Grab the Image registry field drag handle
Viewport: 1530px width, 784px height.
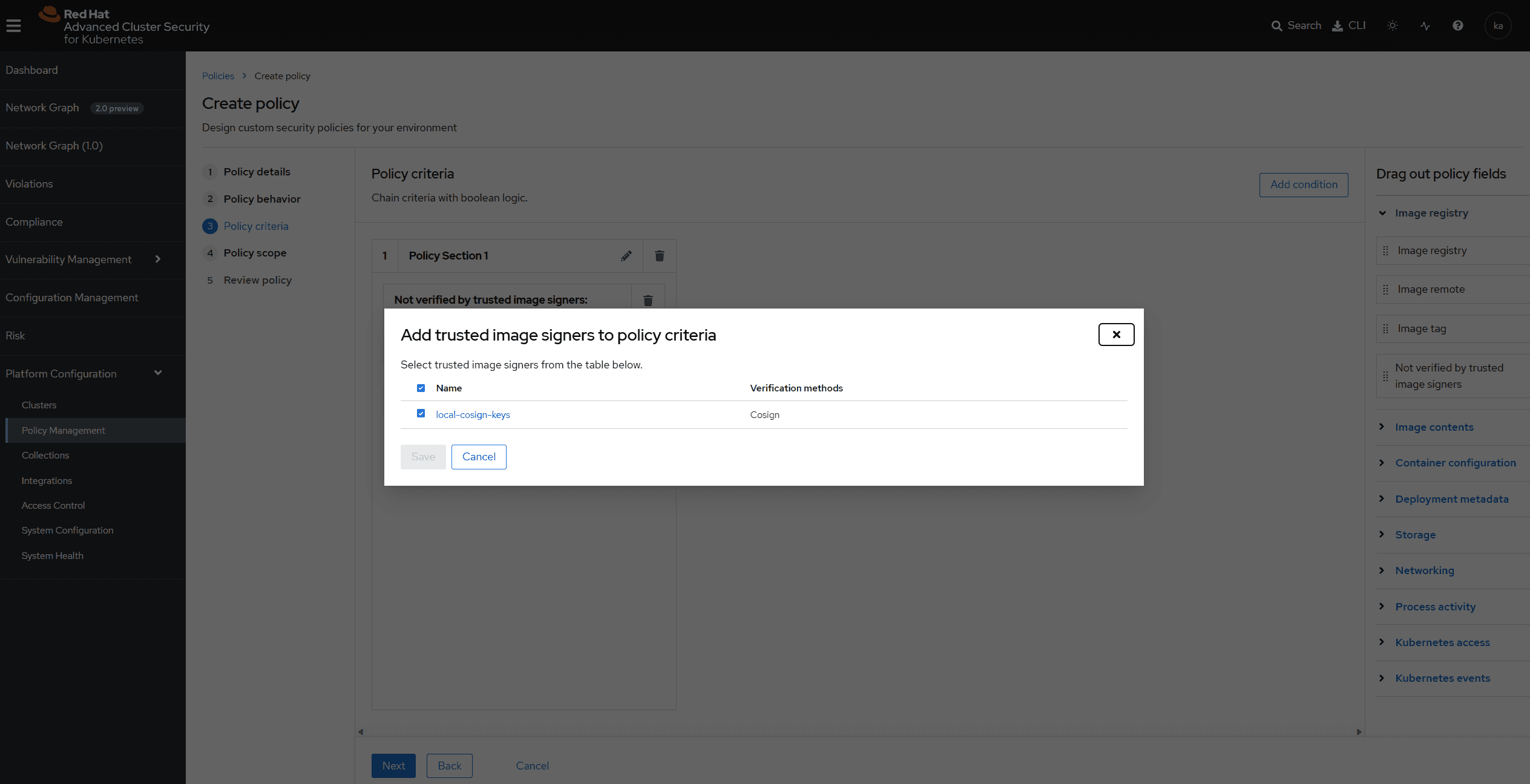coord(1386,250)
